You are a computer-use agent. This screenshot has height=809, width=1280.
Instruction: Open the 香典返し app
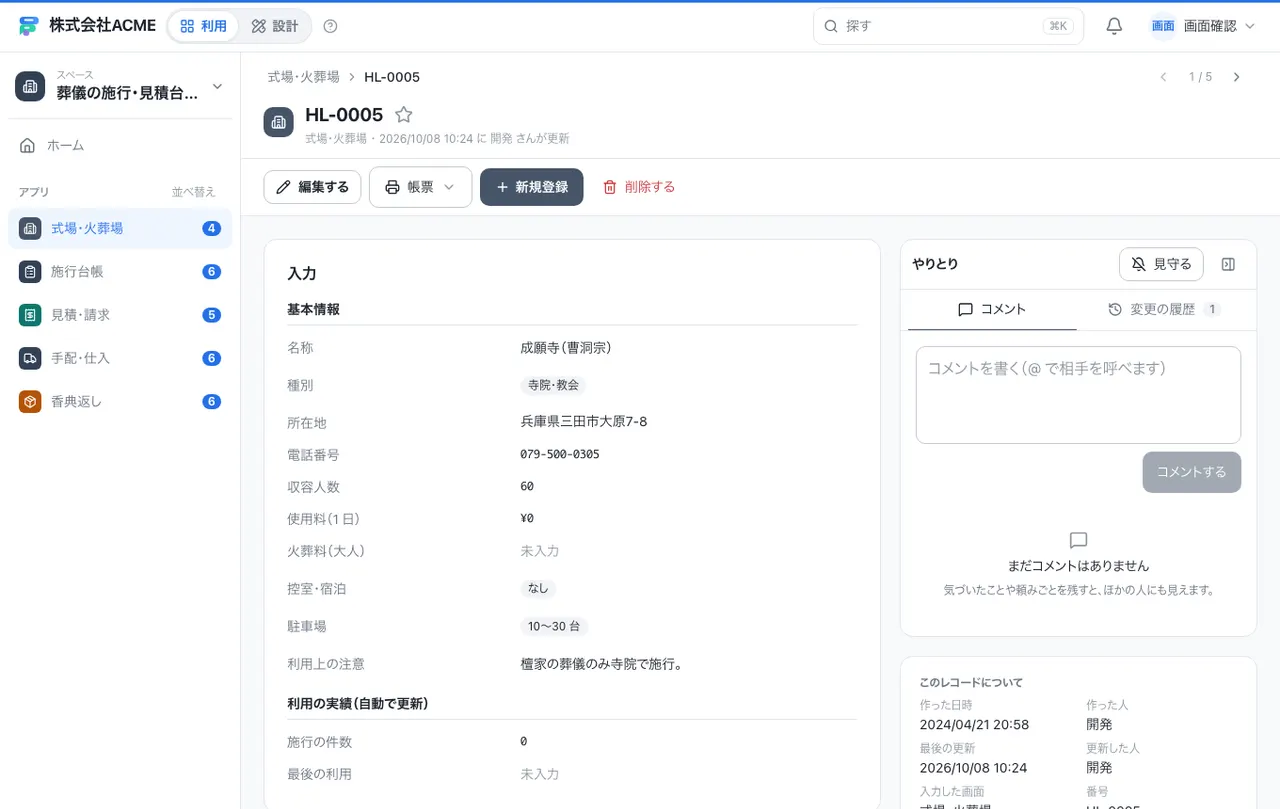pos(120,402)
